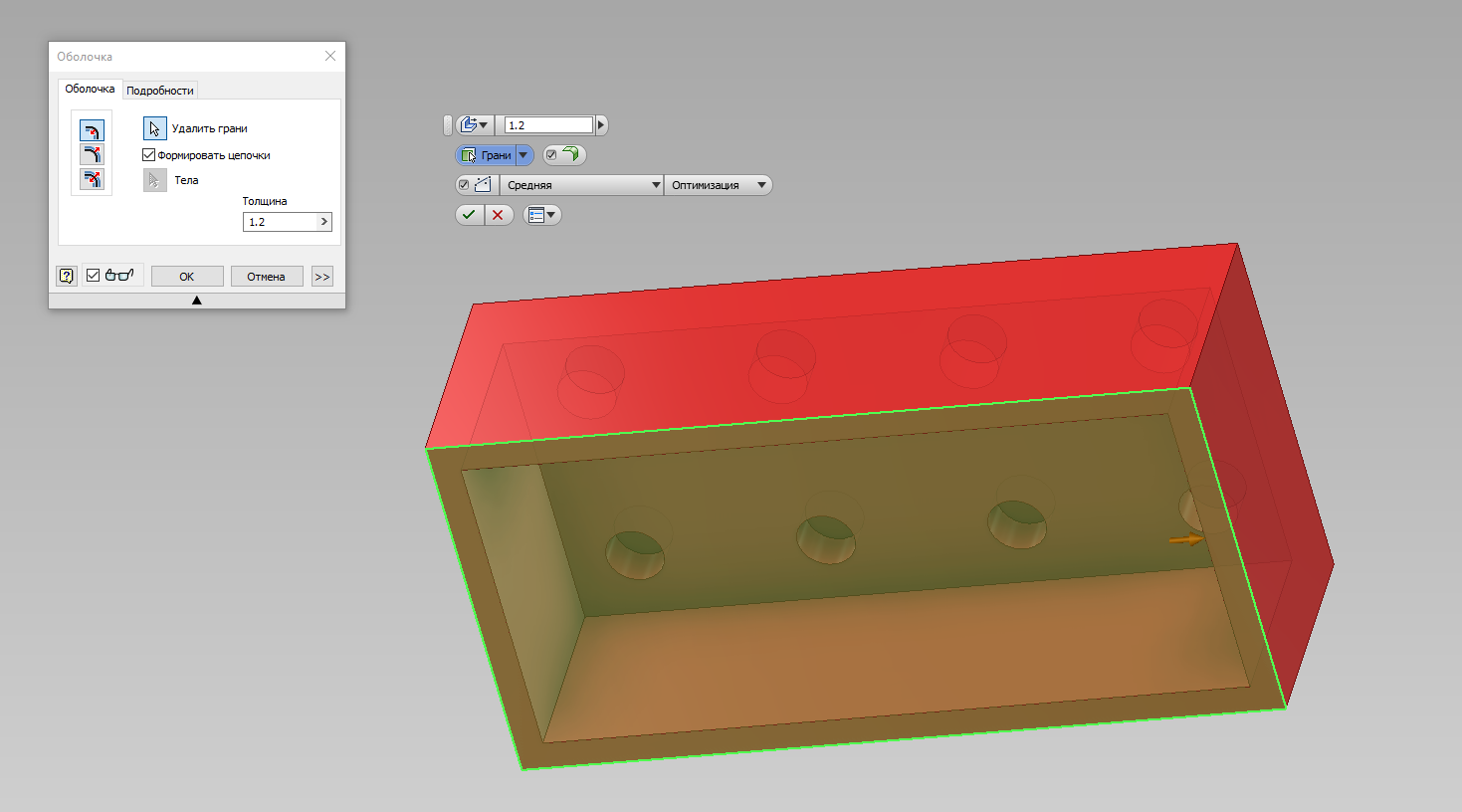Click the Удалить грани selection arrow
This screenshot has width=1462, height=812.
(154, 128)
